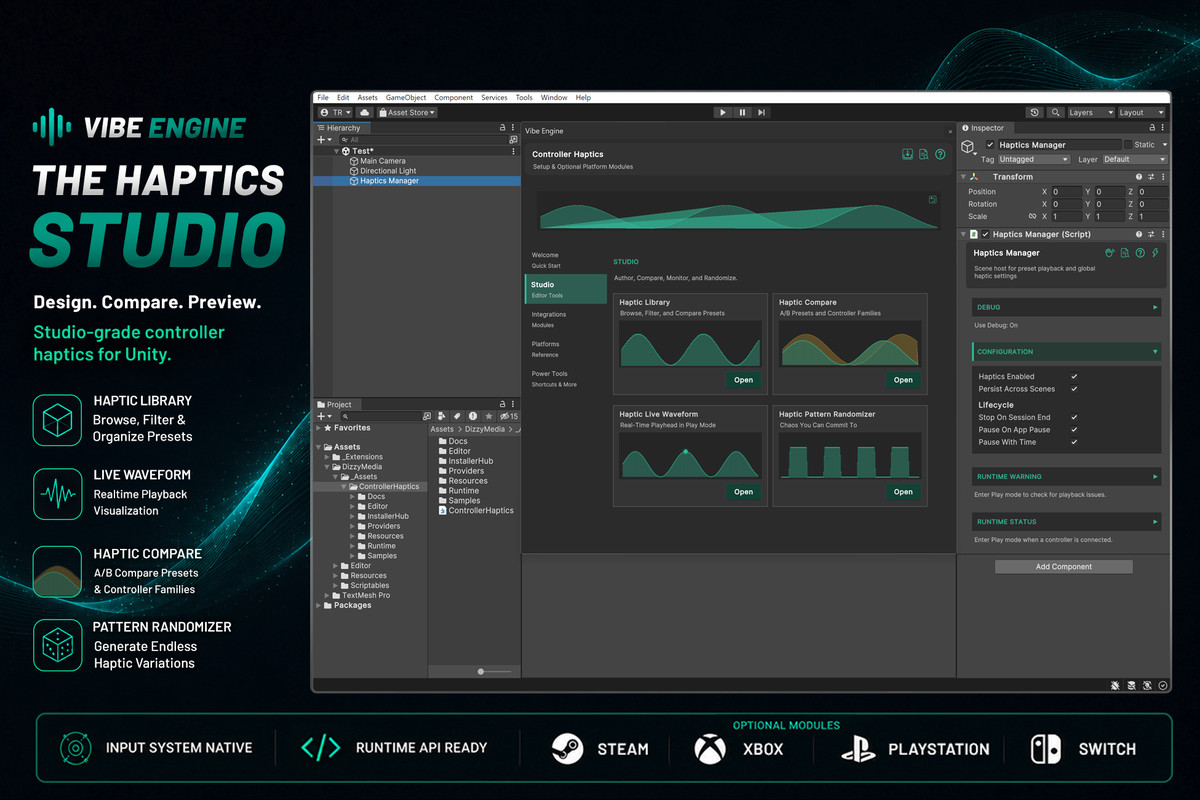Image resolution: width=1200 pixels, height=800 pixels.
Task: Expand the Packages folder in Project
Action: 320,605
